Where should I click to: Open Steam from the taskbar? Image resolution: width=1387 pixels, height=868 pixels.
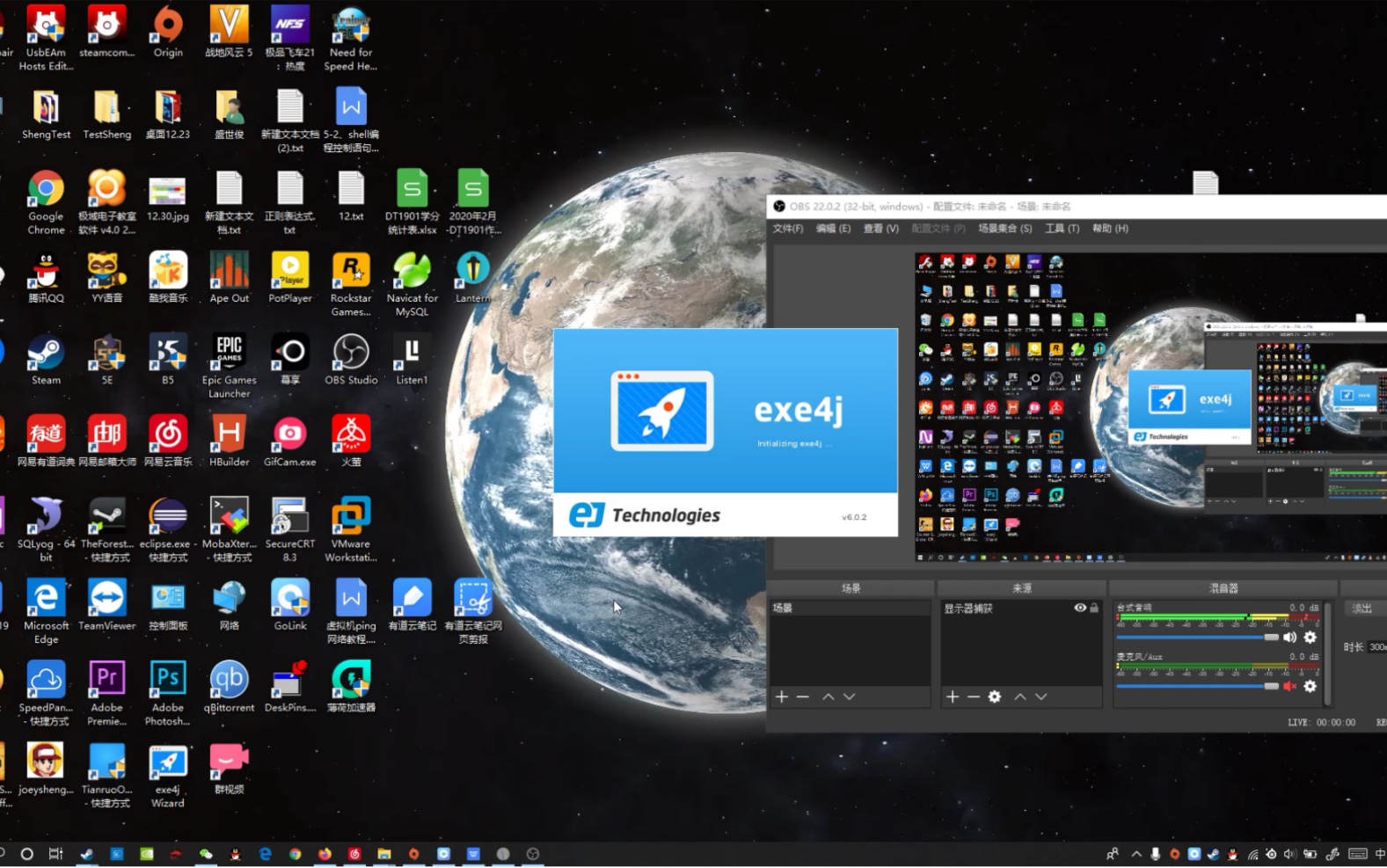click(x=86, y=854)
